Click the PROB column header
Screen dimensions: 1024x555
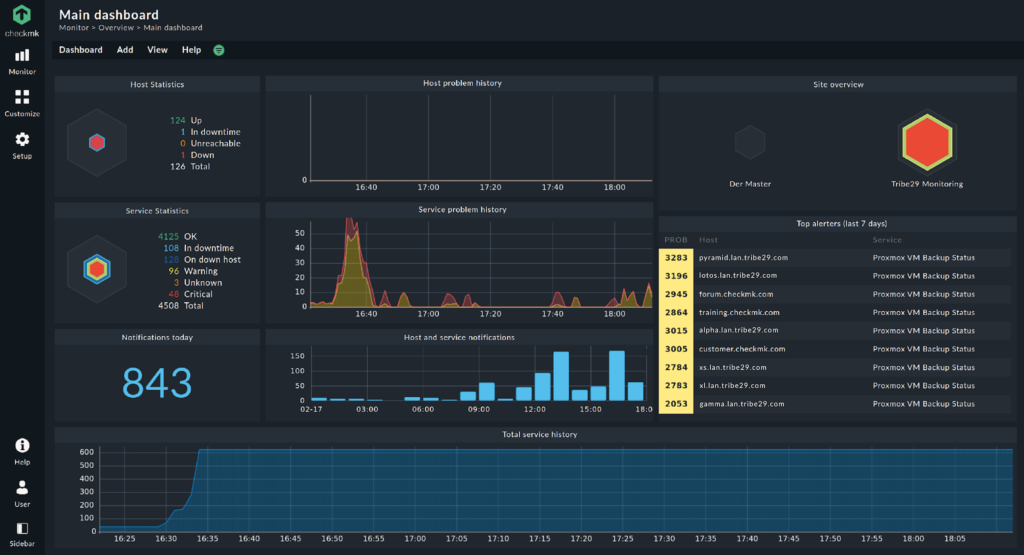tap(675, 240)
